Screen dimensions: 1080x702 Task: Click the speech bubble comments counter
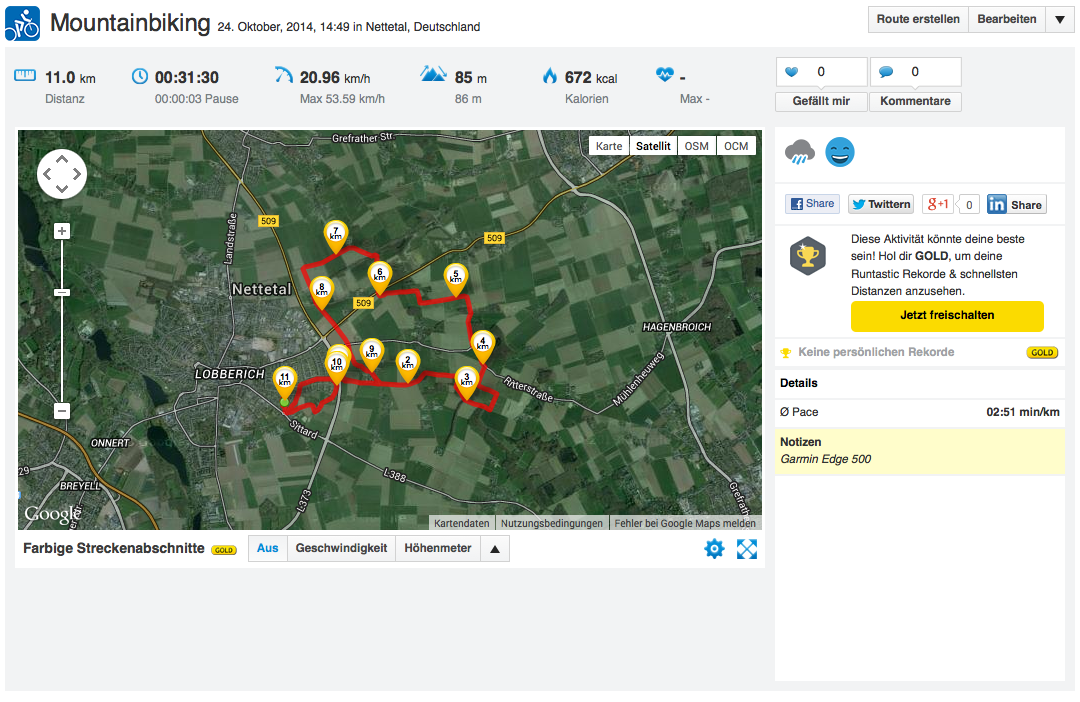915,72
